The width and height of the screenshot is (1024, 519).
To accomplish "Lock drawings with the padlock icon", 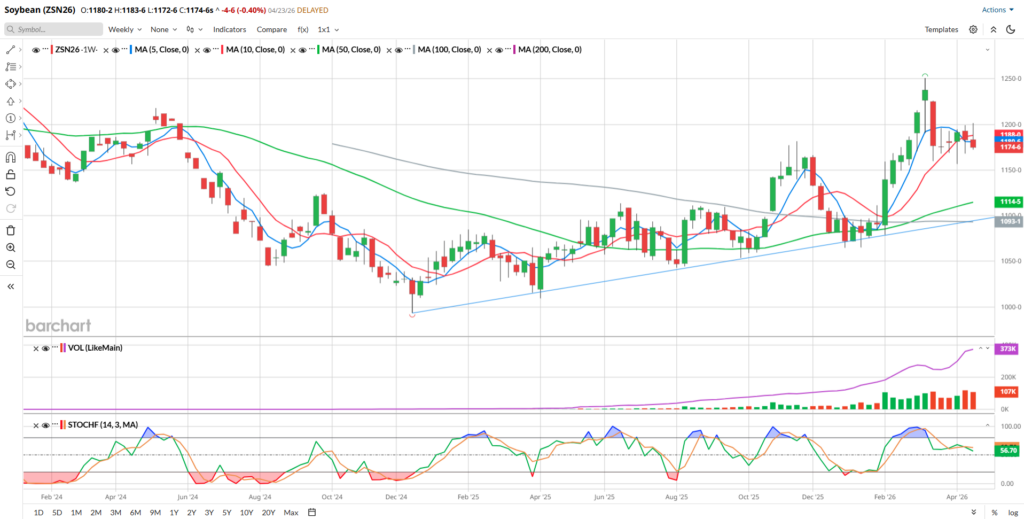I will pyautogui.click(x=10, y=174).
